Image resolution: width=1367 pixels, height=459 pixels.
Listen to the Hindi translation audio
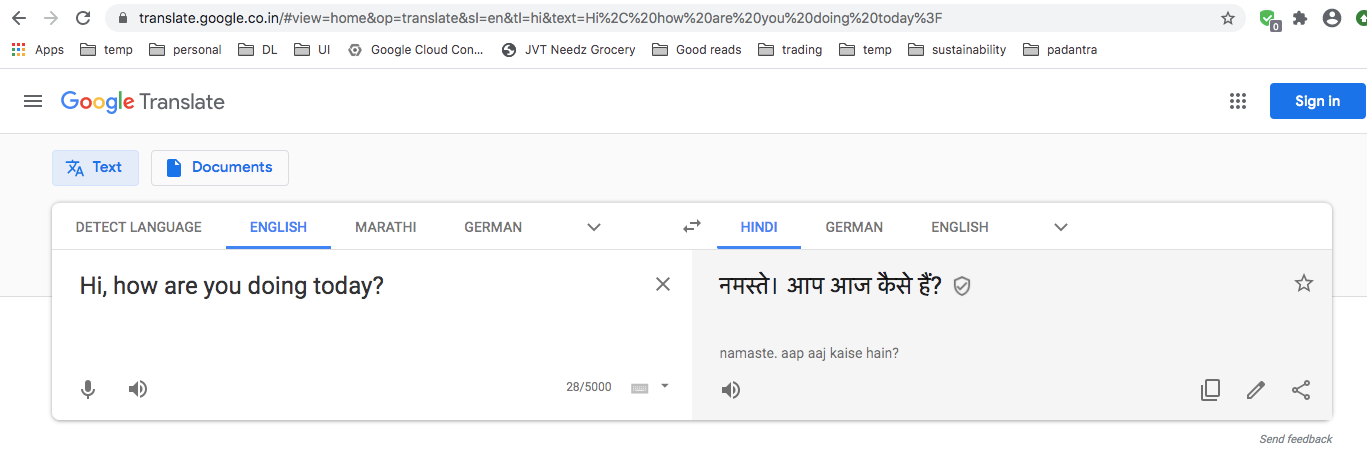click(x=731, y=390)
